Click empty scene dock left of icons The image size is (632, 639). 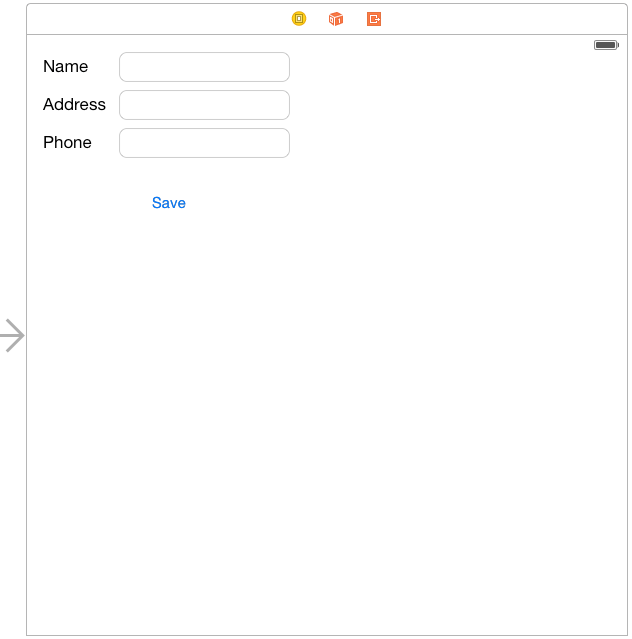[150, 19]
